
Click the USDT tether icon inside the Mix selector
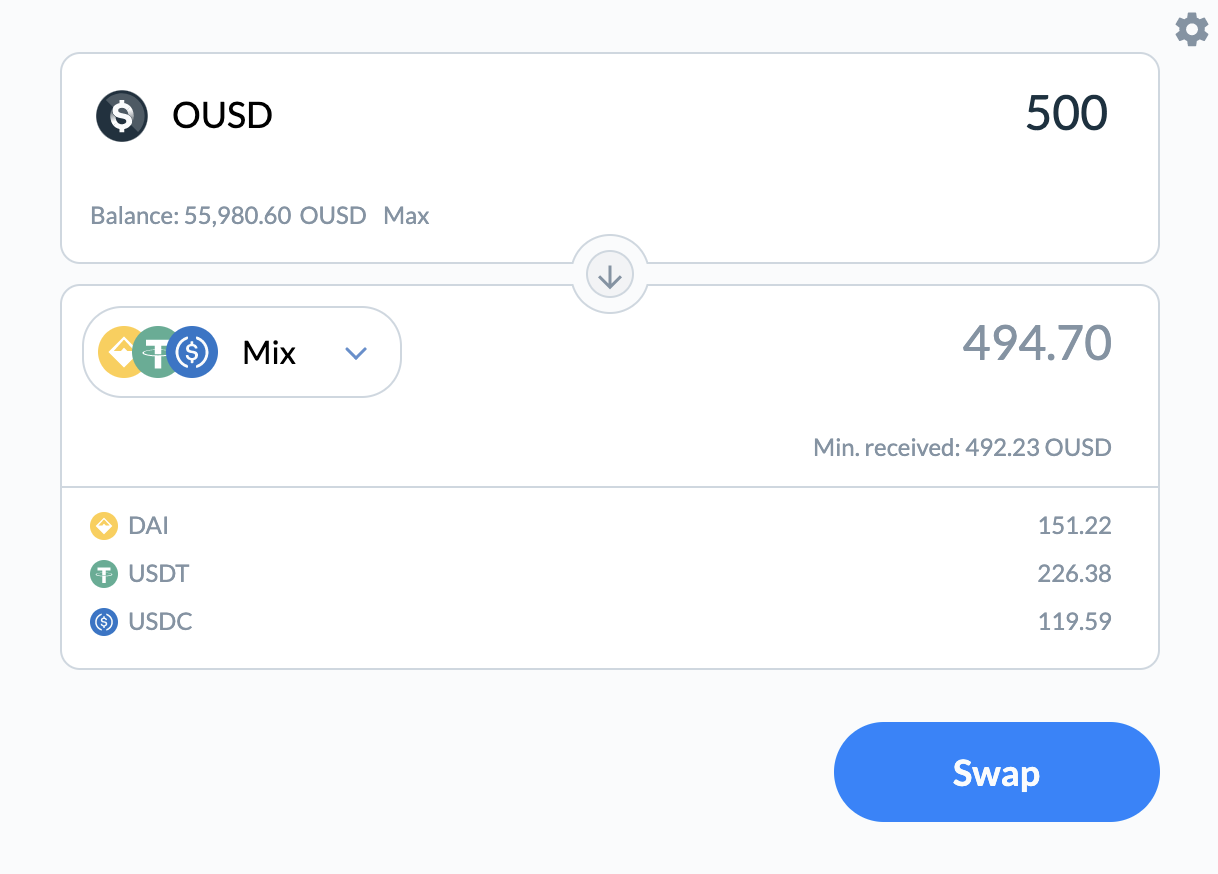157,352
